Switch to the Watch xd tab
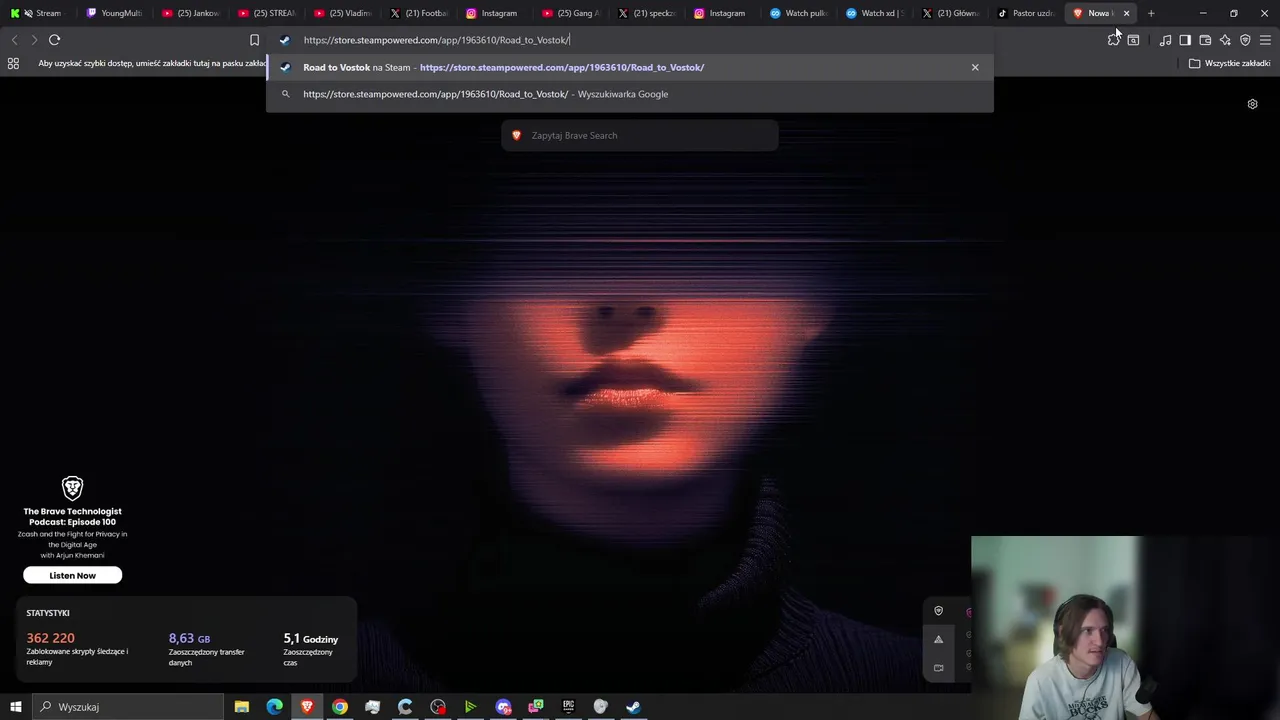This screenshot has width=1280, height=720. coord(875,13)
